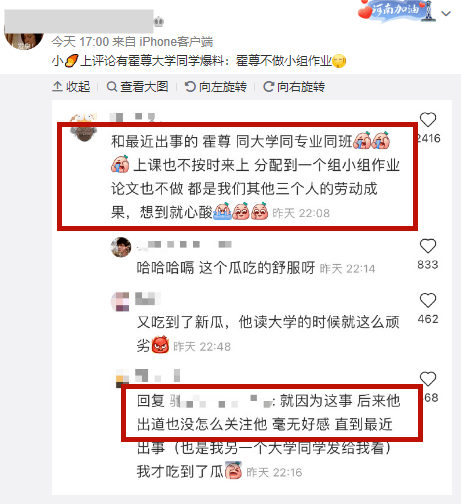Image resolution: width=461 pixels, height=504 pixels.
Task: Click the embedded comment screenshot image
Action: coord(252,298)
